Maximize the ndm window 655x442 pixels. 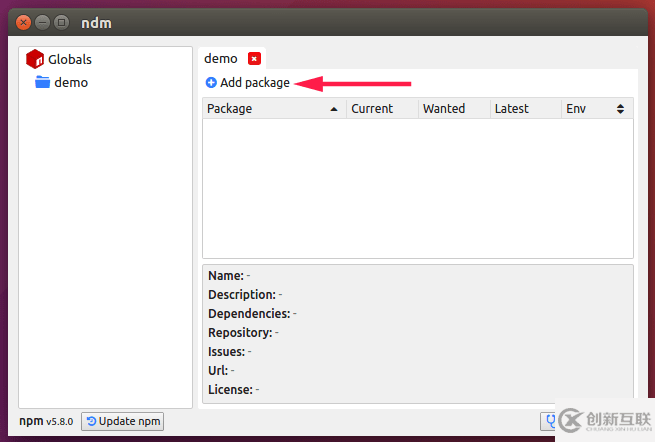(x=62, y=21)
